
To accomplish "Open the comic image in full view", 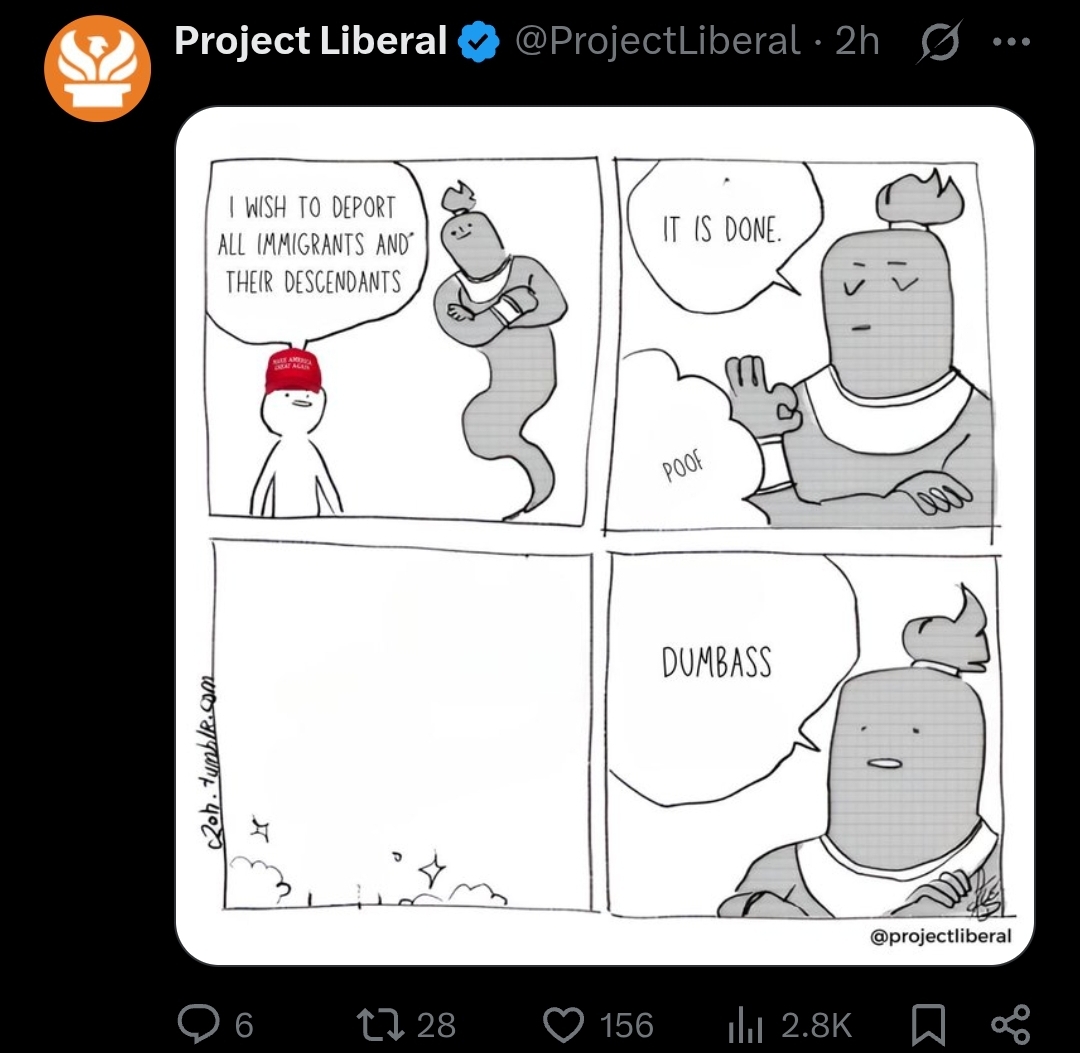I will click(605, 536).
